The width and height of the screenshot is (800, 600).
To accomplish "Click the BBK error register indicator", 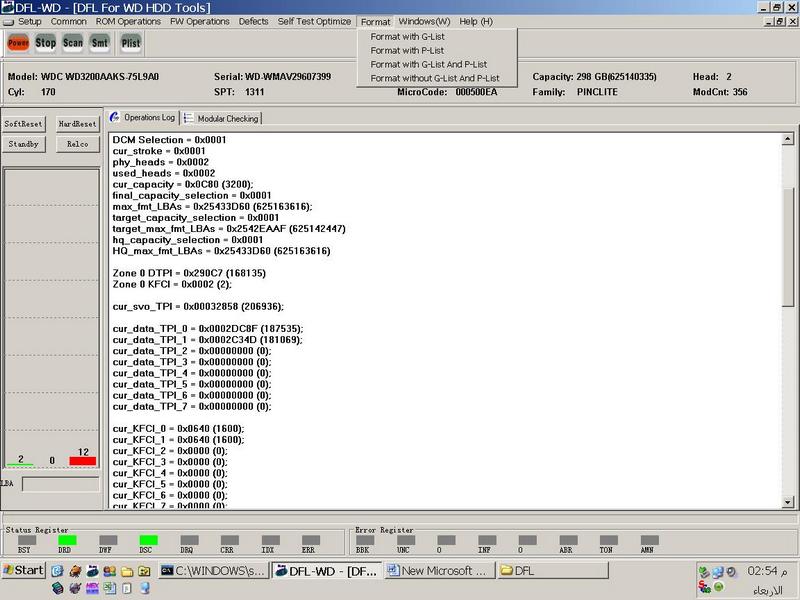I will 365,540.
